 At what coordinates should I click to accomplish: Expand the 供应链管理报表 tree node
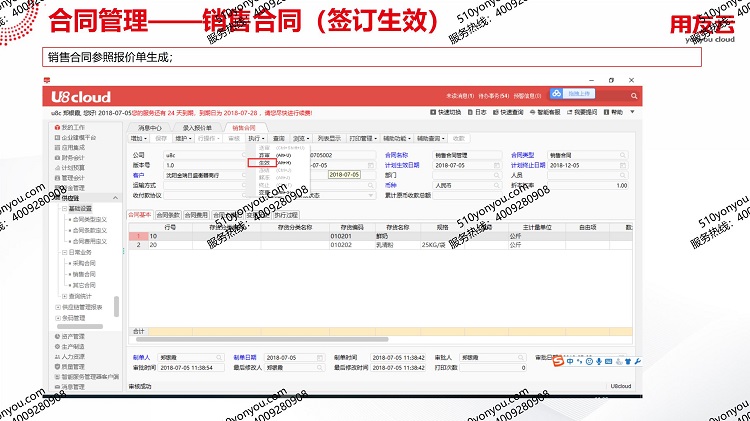(x=57, y=308)
